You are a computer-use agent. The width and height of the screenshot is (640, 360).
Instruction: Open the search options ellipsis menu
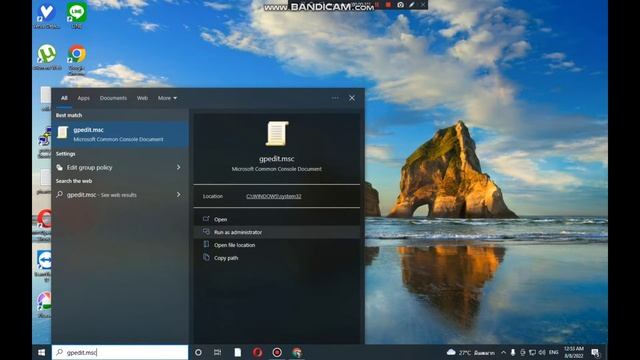[x=335, y=98]
